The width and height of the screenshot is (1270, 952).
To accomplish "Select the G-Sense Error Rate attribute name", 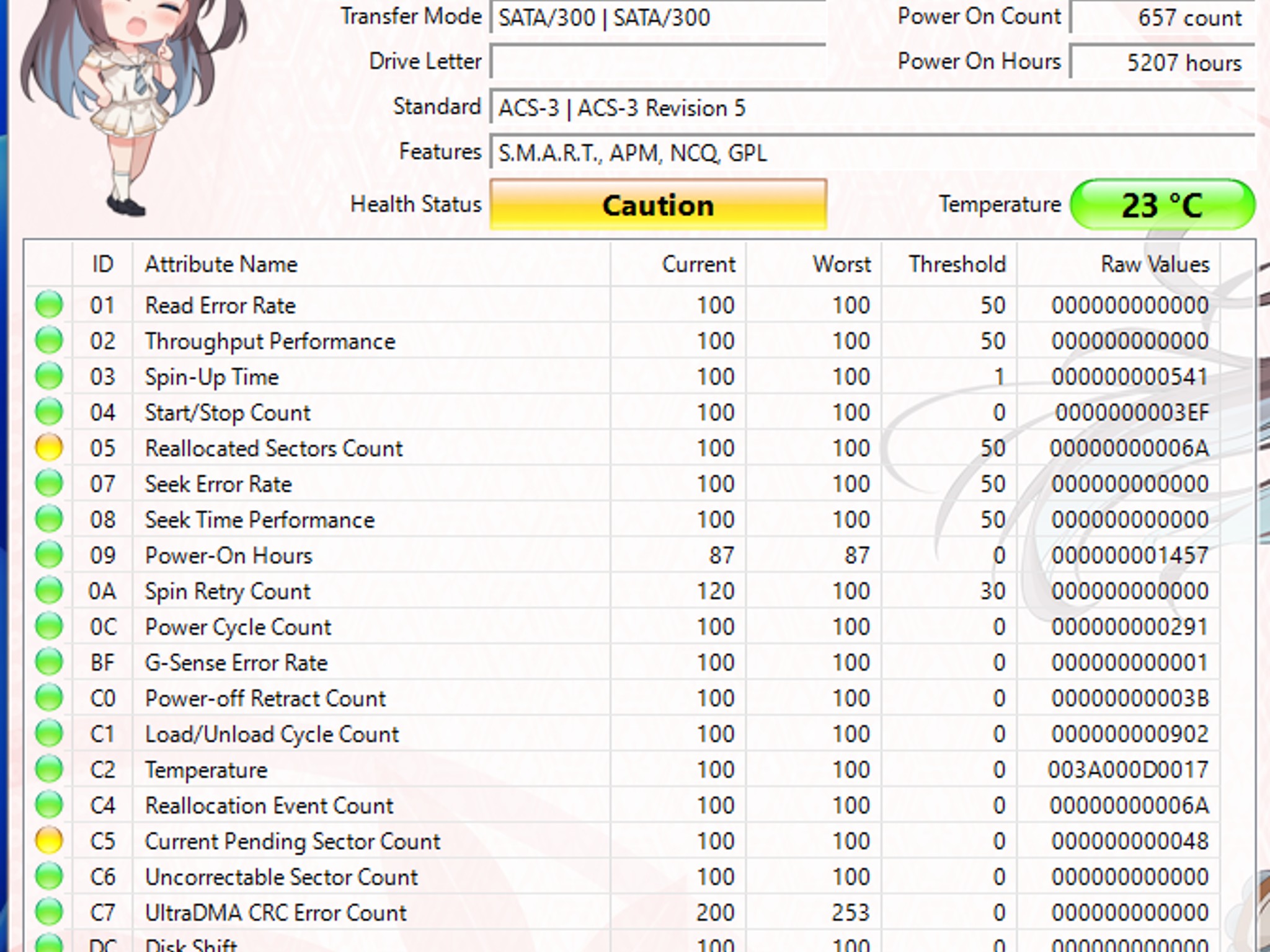I will (236, 663).
